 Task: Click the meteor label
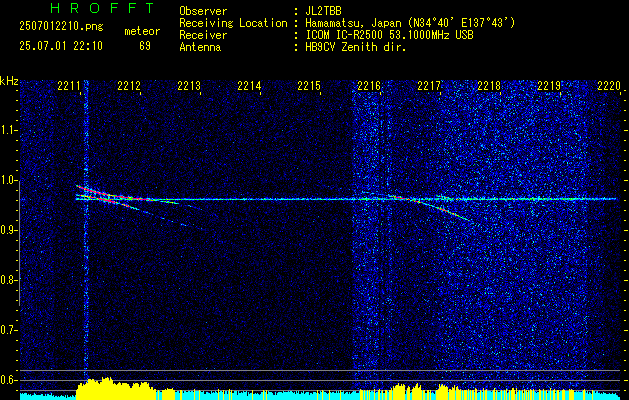click(x=142, y=31)
